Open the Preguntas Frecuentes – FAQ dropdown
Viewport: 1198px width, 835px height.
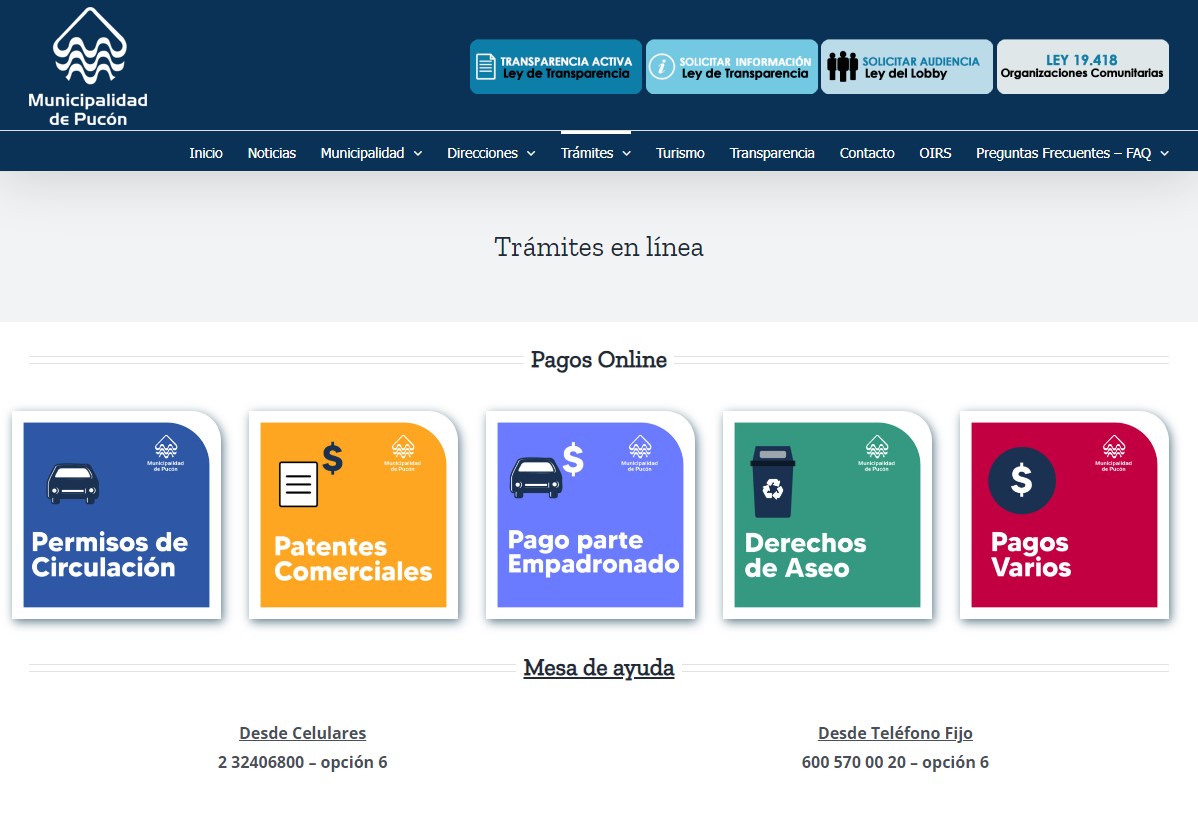[1064, 153]
